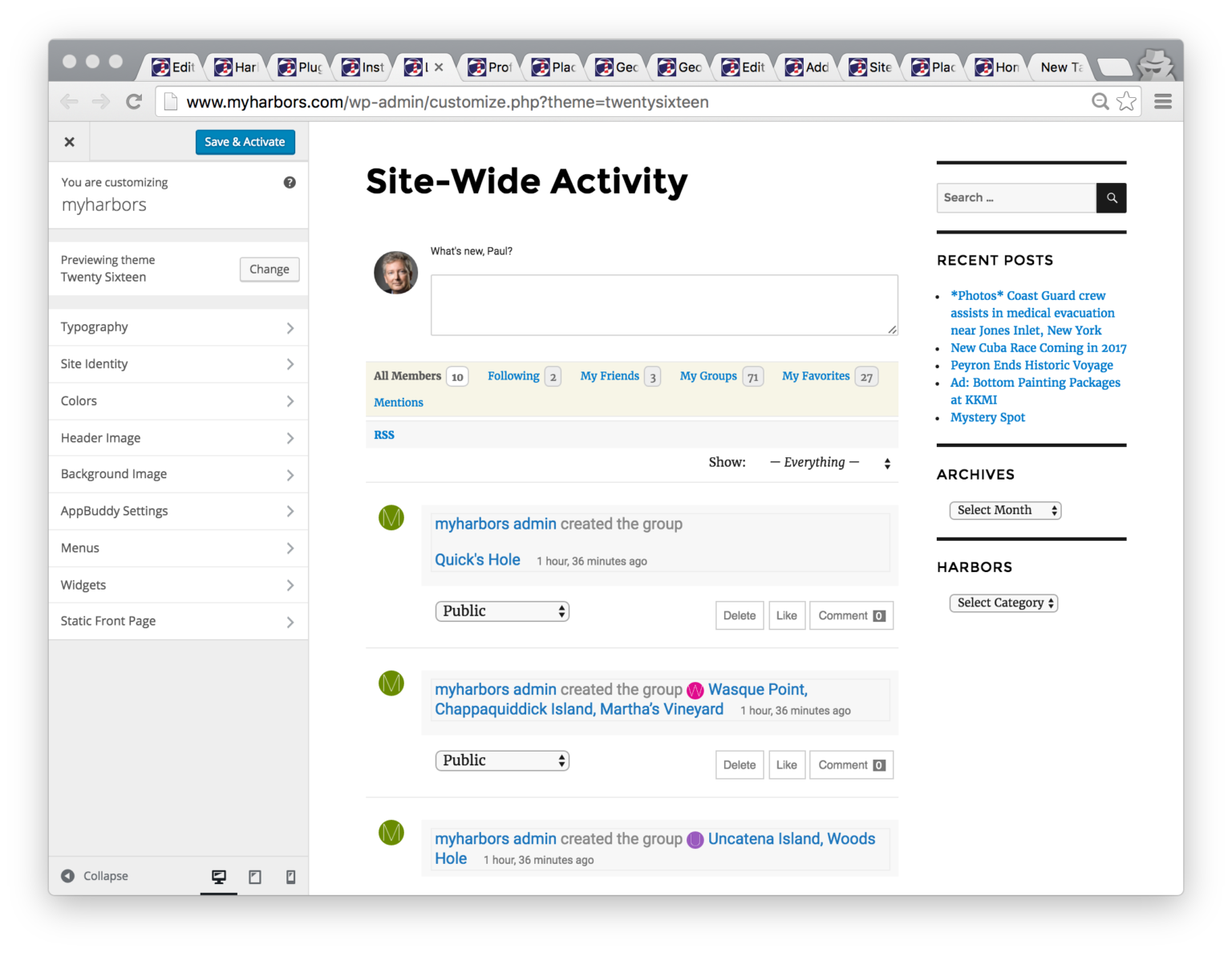The height and width of the screenshot is (953, 1232).
Task: Switch to the New Tab browser tab
Action: click(x=1060, y=67)
